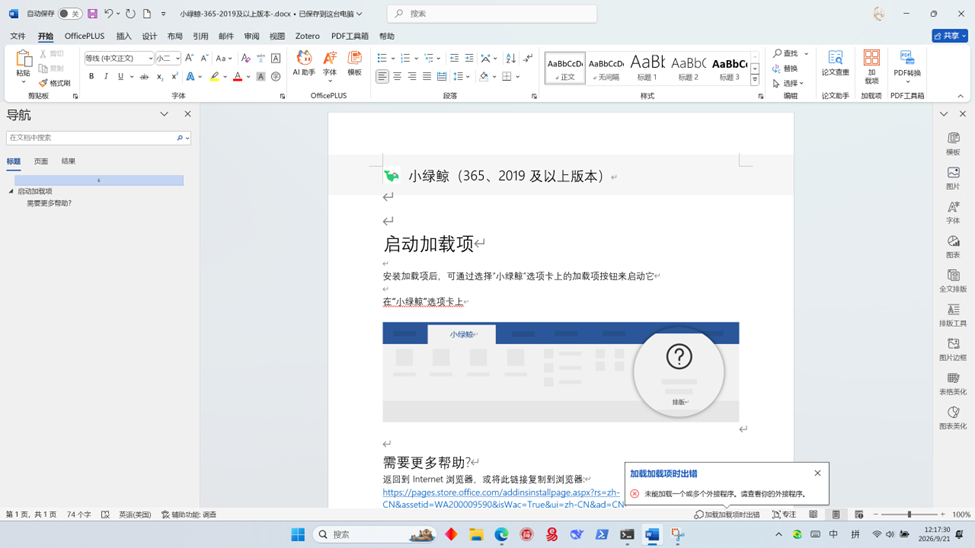Image resolution: width=975 pixels, height=548 pixels.
Task: Switch to Web layout view in status bar
Action: point(859,514)
